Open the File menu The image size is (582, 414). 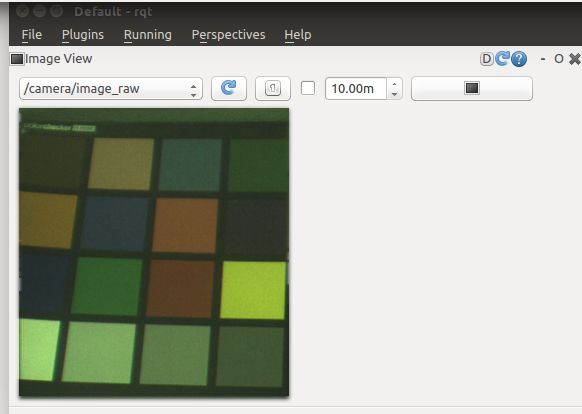pos(32,35)
